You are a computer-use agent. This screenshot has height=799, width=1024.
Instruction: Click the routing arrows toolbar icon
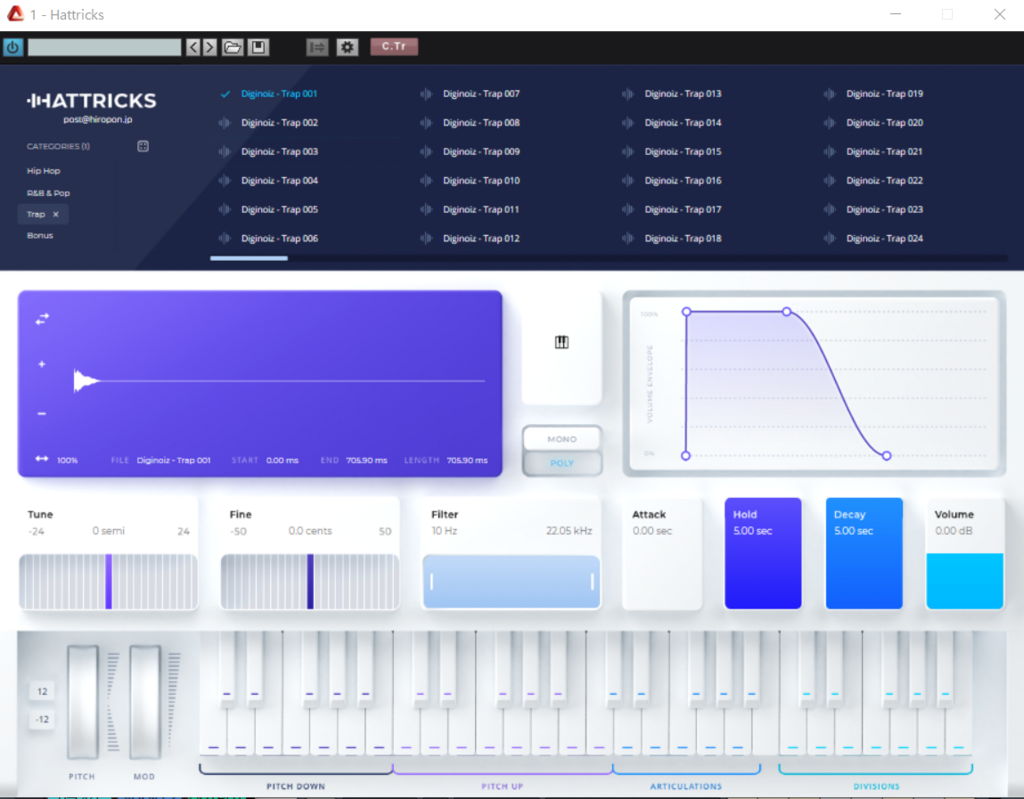tap(317, 47)
